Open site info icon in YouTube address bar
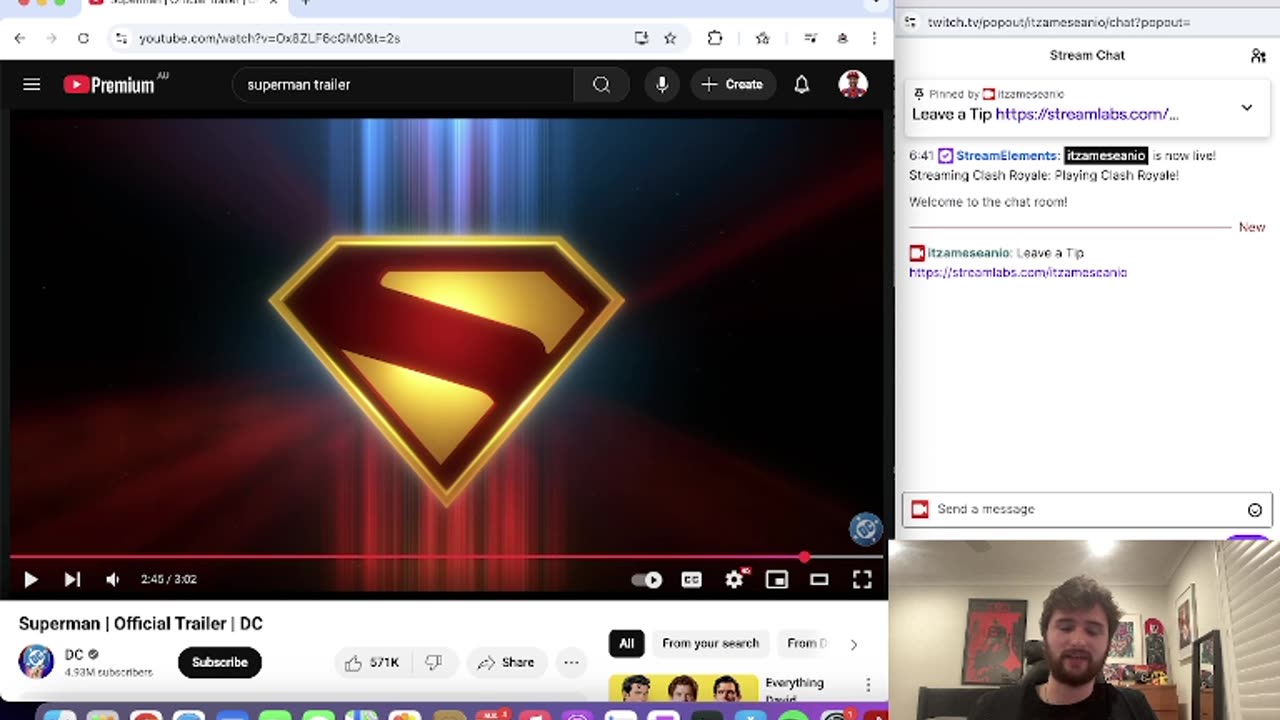 [x=121, y=38]
